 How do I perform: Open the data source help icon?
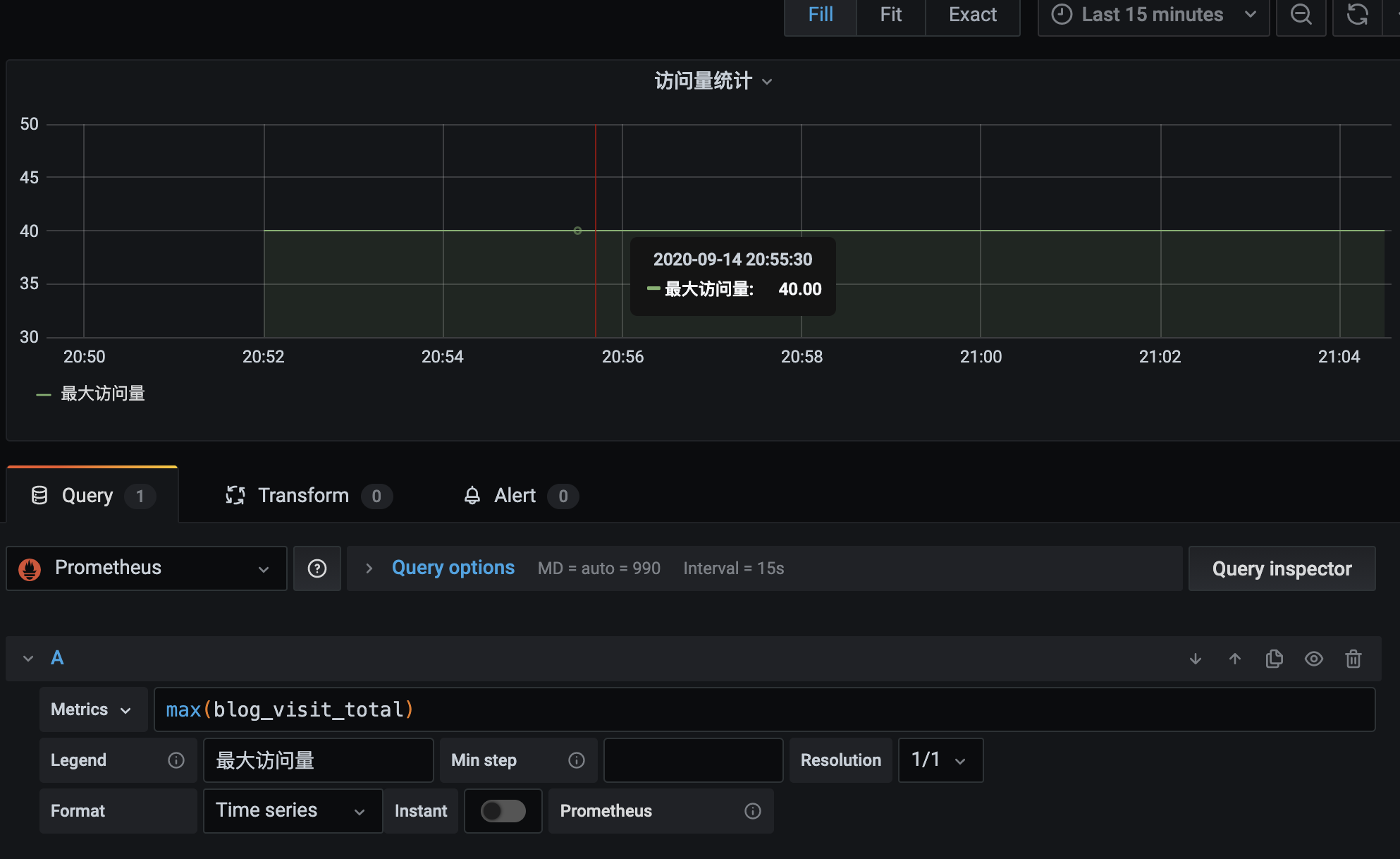tap(317, 568)
